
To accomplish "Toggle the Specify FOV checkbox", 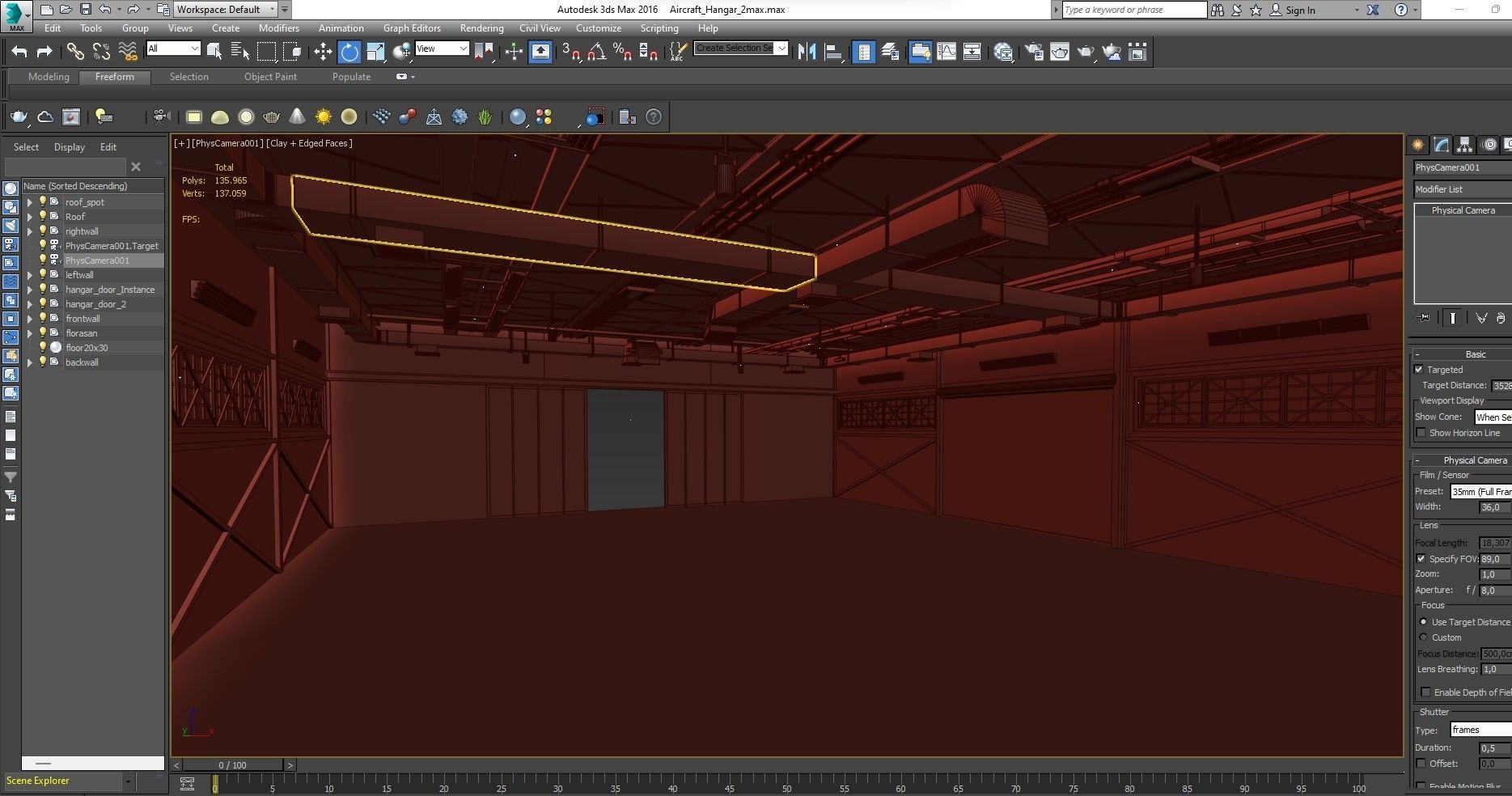I will click(x=1421, y=559).
